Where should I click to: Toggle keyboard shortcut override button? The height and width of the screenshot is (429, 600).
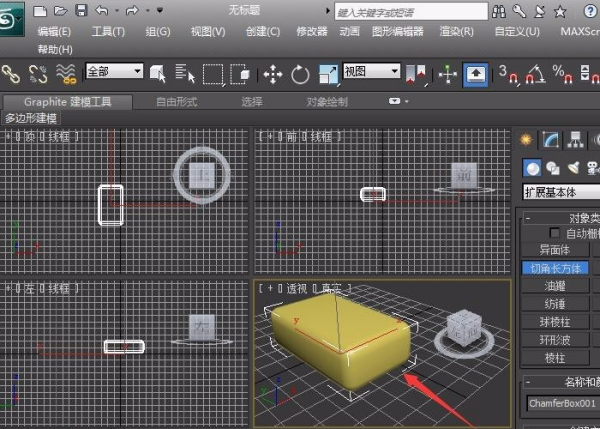point(475,74)
